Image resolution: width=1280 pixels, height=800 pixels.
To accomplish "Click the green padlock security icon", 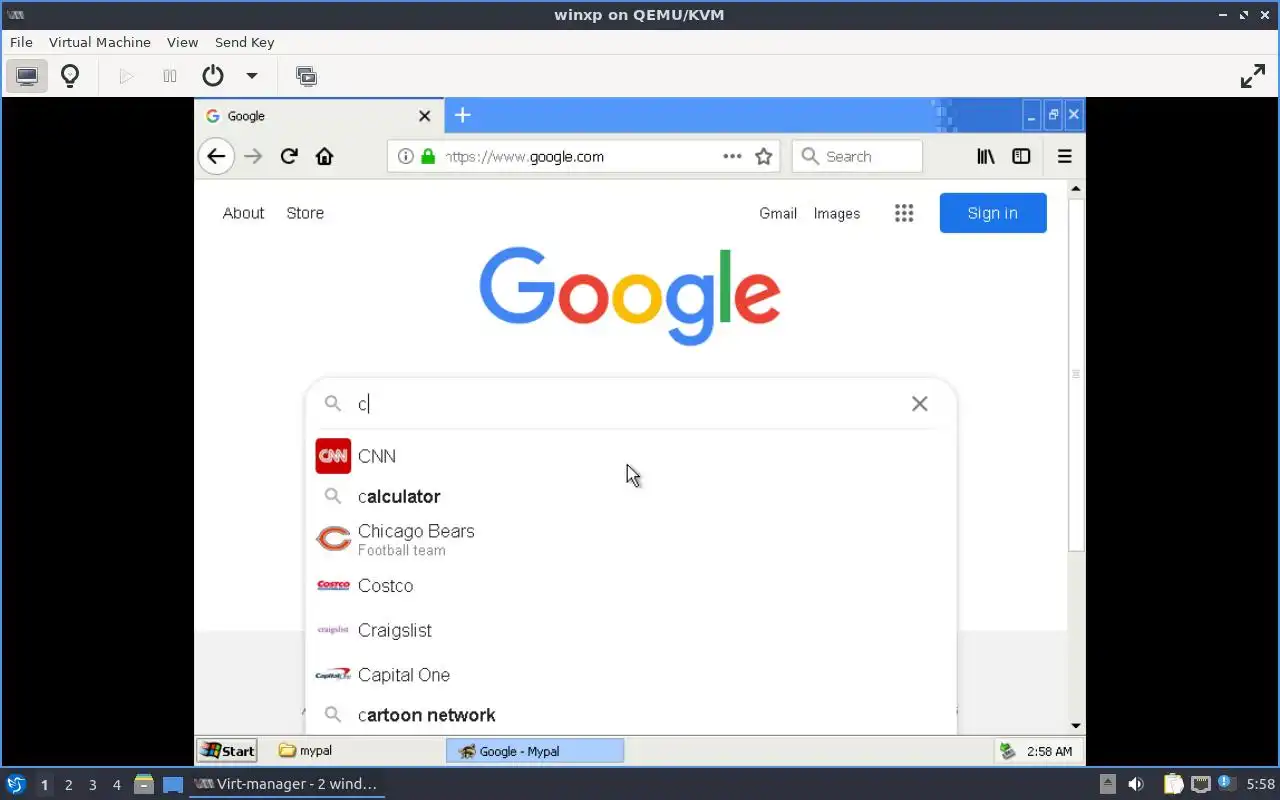I will point(428,156).
